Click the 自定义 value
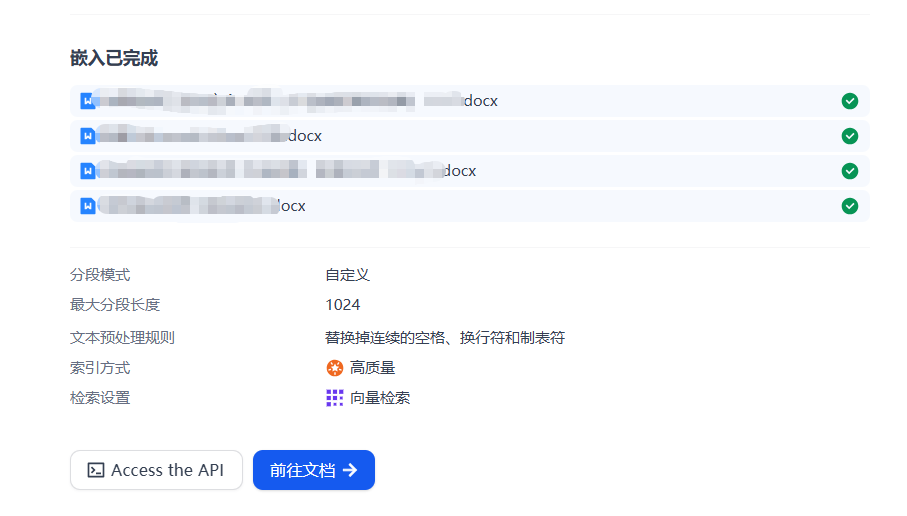Viewport: 907px width, 516px height. [x=347, y=275]
